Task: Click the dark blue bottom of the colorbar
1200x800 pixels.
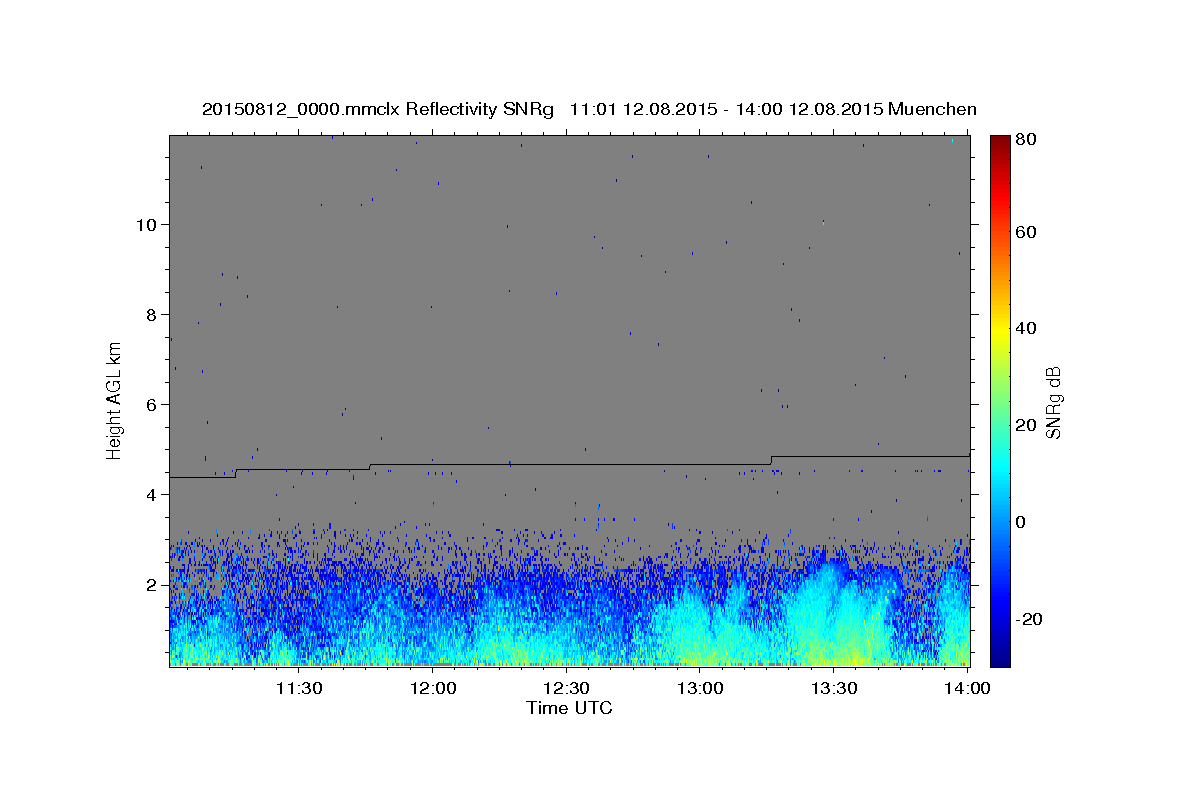Action: pyautogui.click(x=1000, y=657)
